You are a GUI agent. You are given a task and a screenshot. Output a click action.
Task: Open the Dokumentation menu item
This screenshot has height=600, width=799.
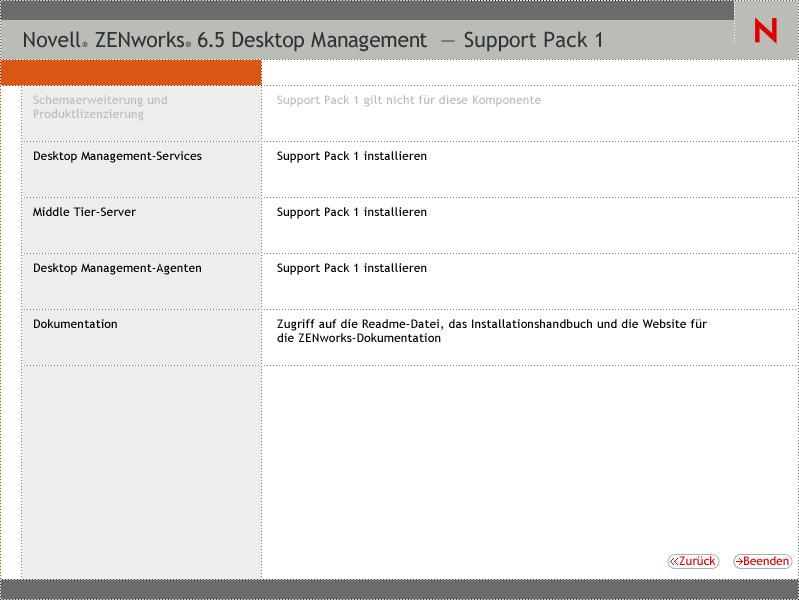pyautogui.click(x=75, y=324)
